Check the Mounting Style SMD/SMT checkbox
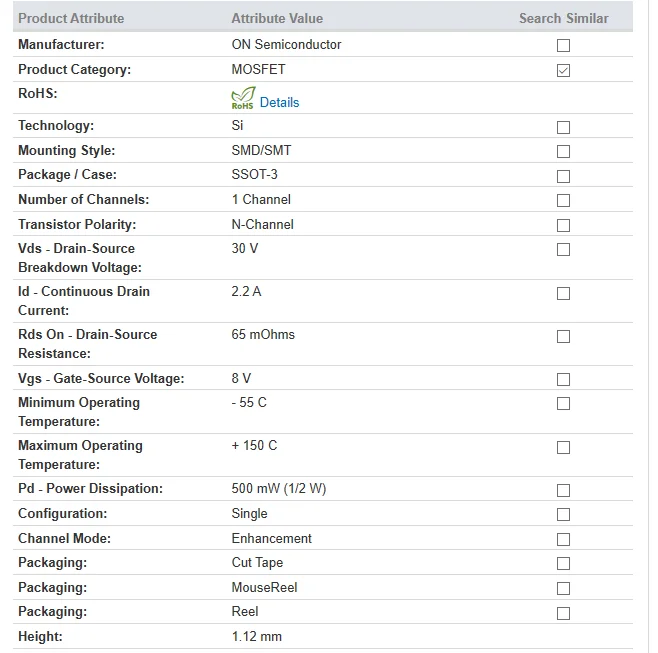This screenshot has width=658, height=653. click(x=563, y=151)
